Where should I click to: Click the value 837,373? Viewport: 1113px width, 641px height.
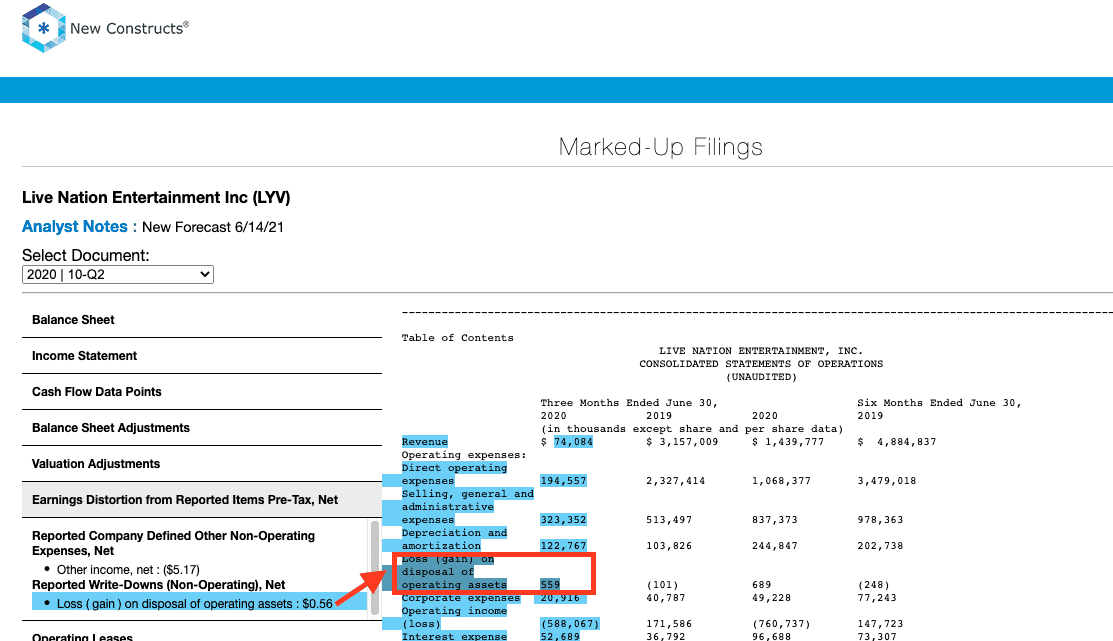(x=774, y=520)
